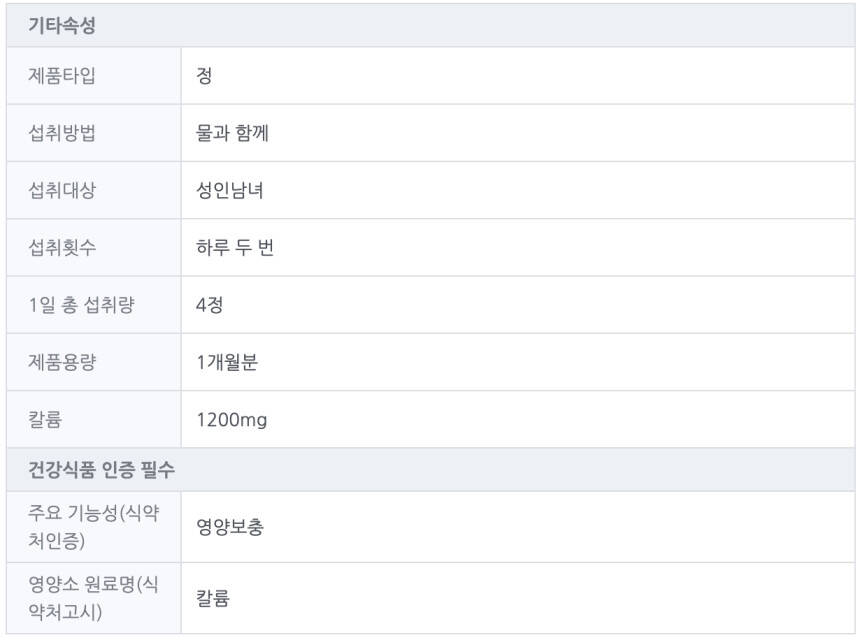Screen dimensions: 860x640
Task: Click the 영양소 원료명(식약처고시) label
Action: coord(93,598)
